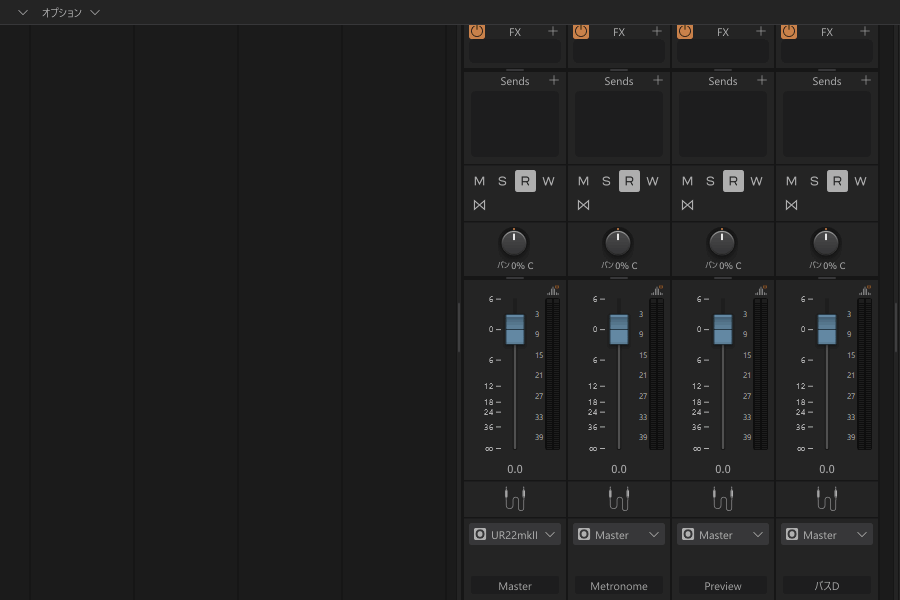Click the pan knob on Metronome channel

618,243
